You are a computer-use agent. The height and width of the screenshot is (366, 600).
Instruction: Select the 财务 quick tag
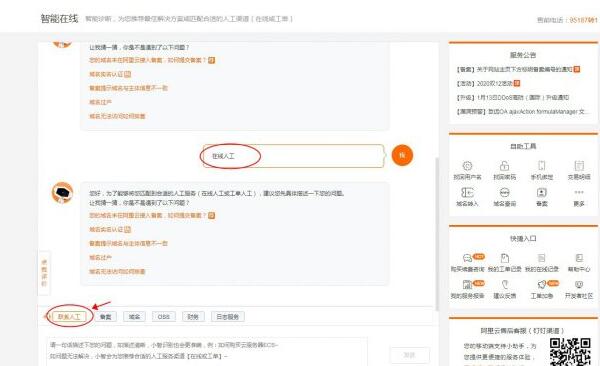[193, 317]
